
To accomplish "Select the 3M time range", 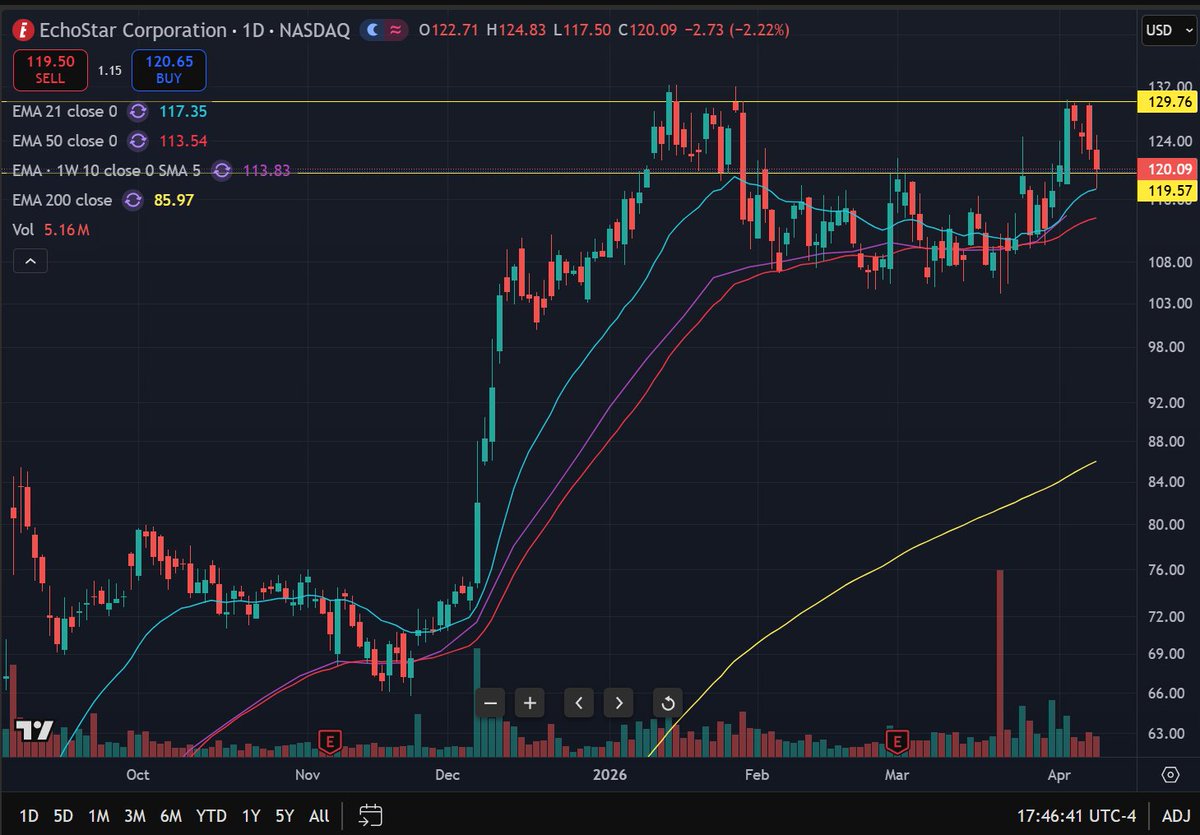I will point(135,816).
